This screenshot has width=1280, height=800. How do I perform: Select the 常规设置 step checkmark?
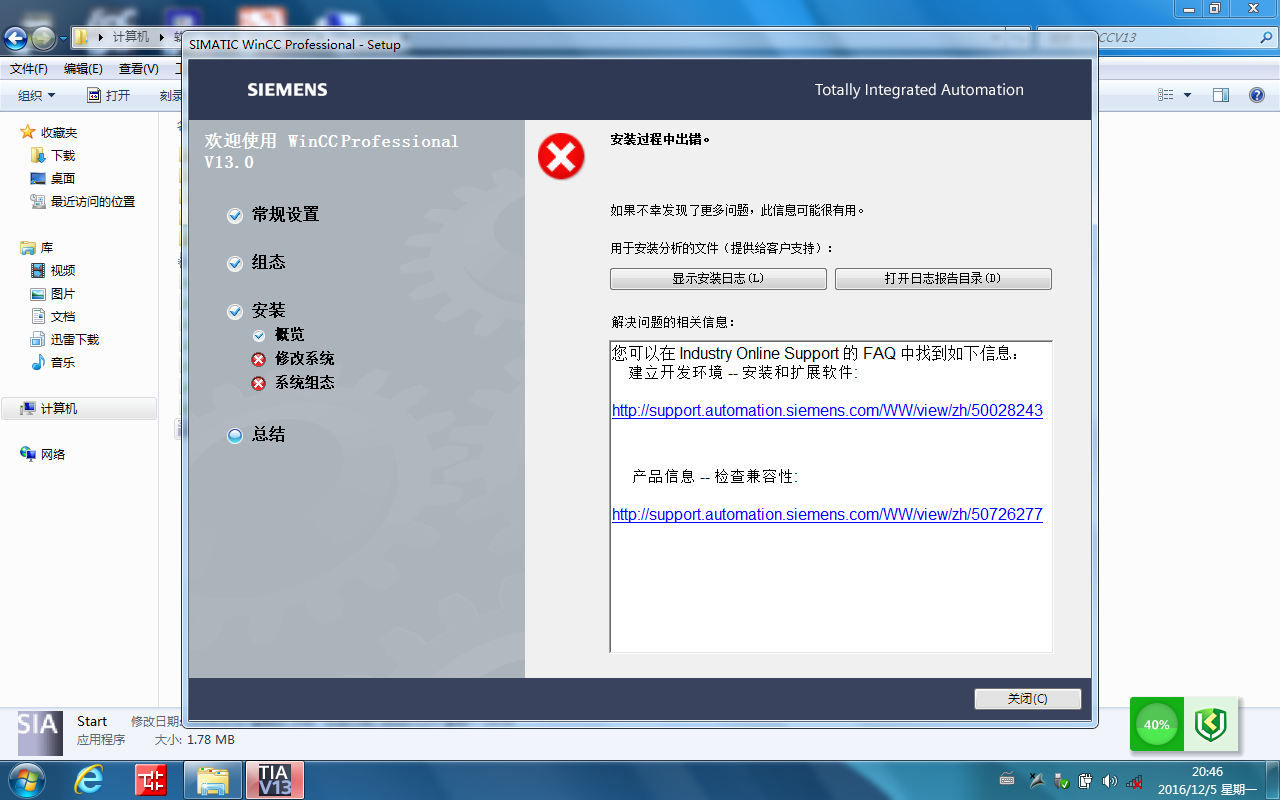pyautogui.click(x=235, y=215)
